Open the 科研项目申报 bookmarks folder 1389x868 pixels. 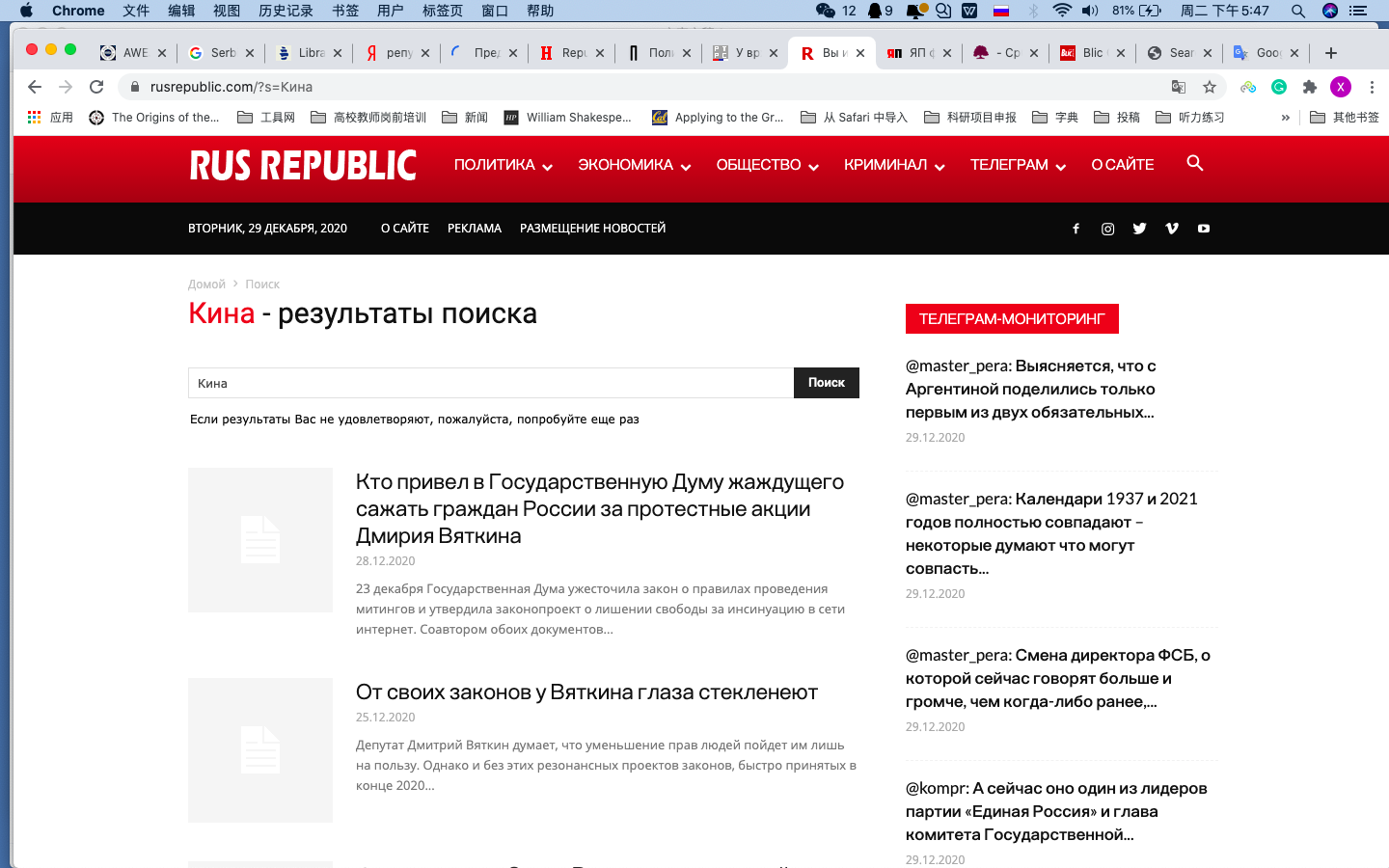[x=970, y=118]
